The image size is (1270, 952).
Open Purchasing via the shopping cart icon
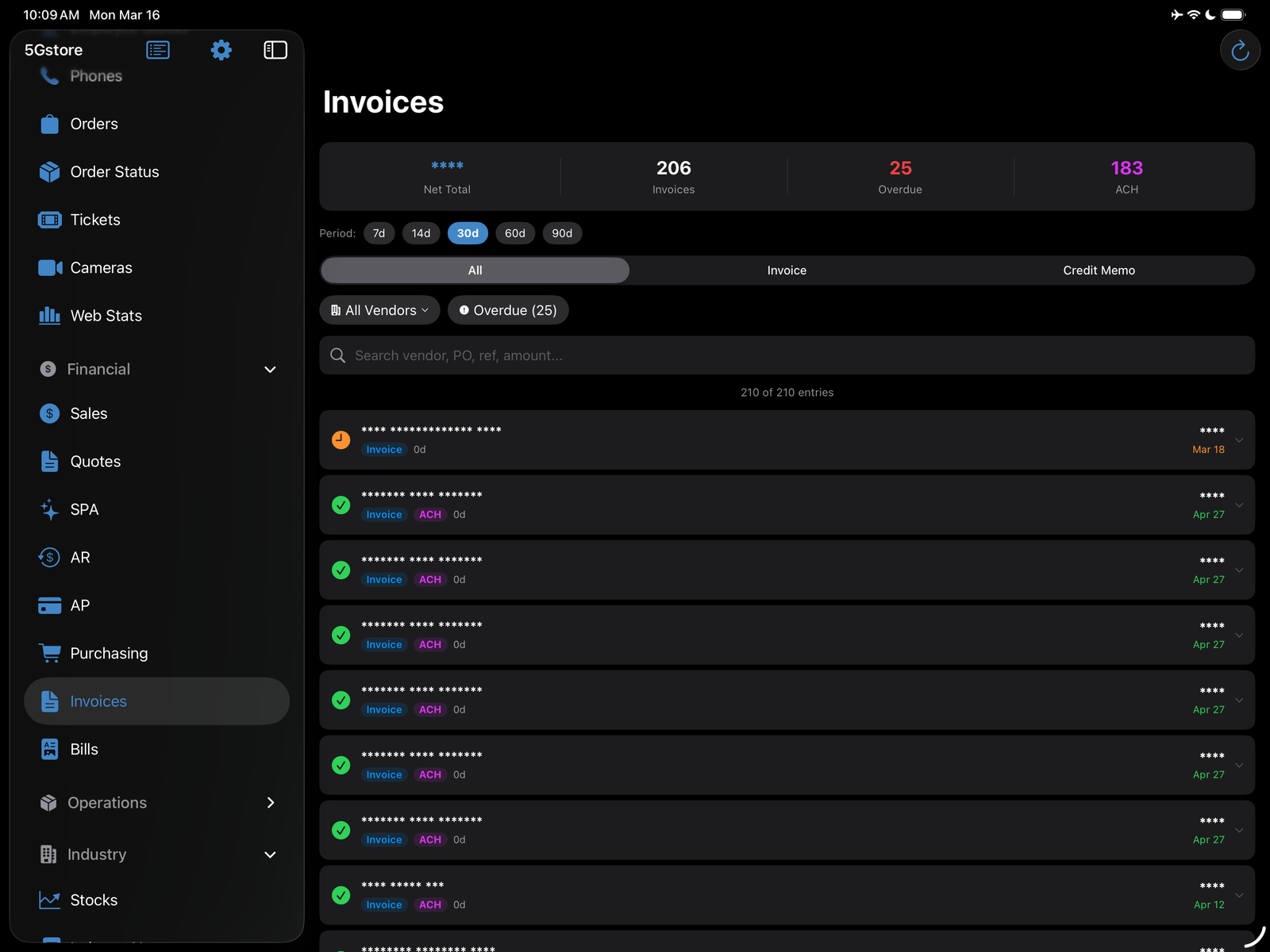pos(49,653)
